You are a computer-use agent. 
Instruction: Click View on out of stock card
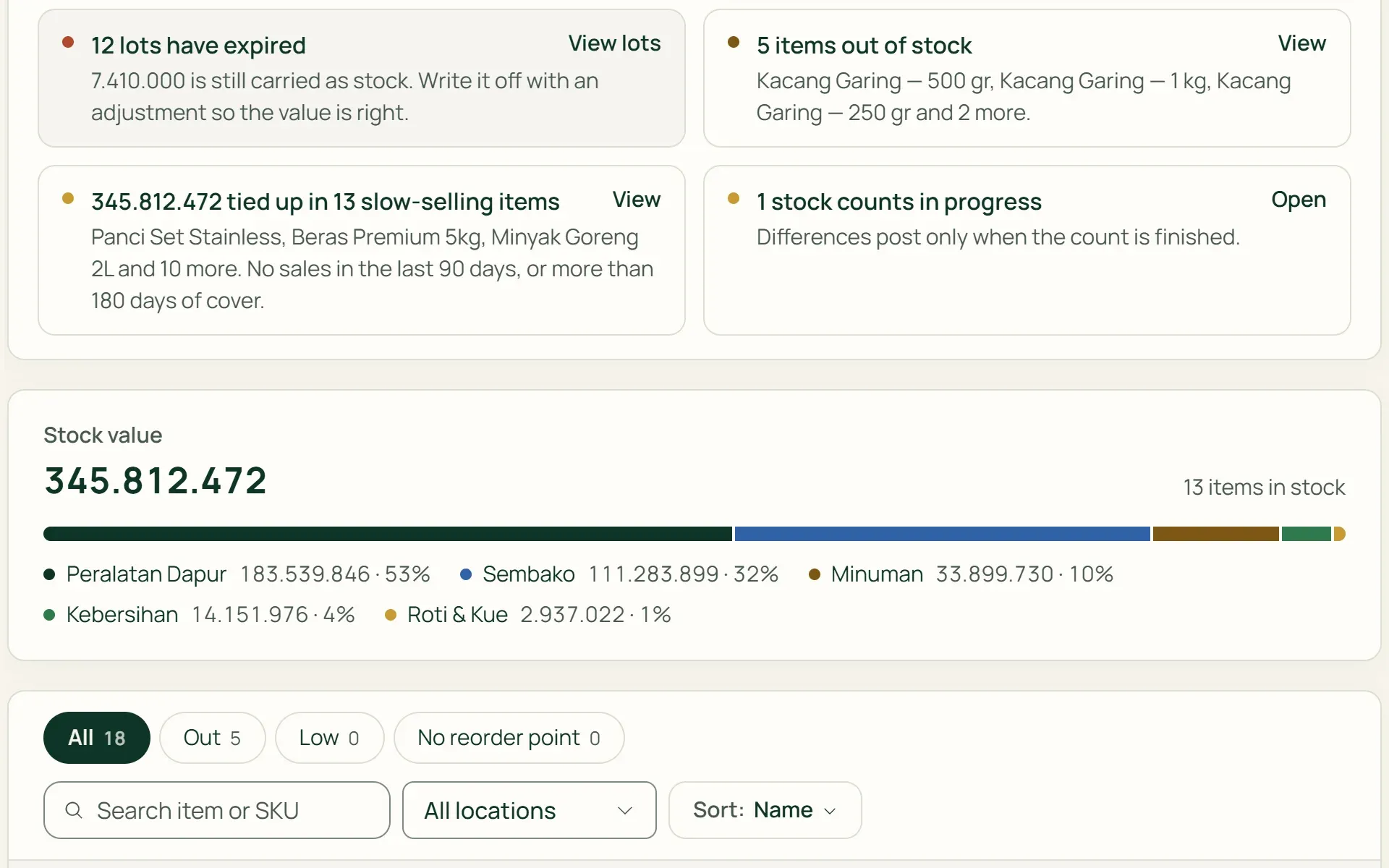pyautogui.click(x=1301, y=43)
